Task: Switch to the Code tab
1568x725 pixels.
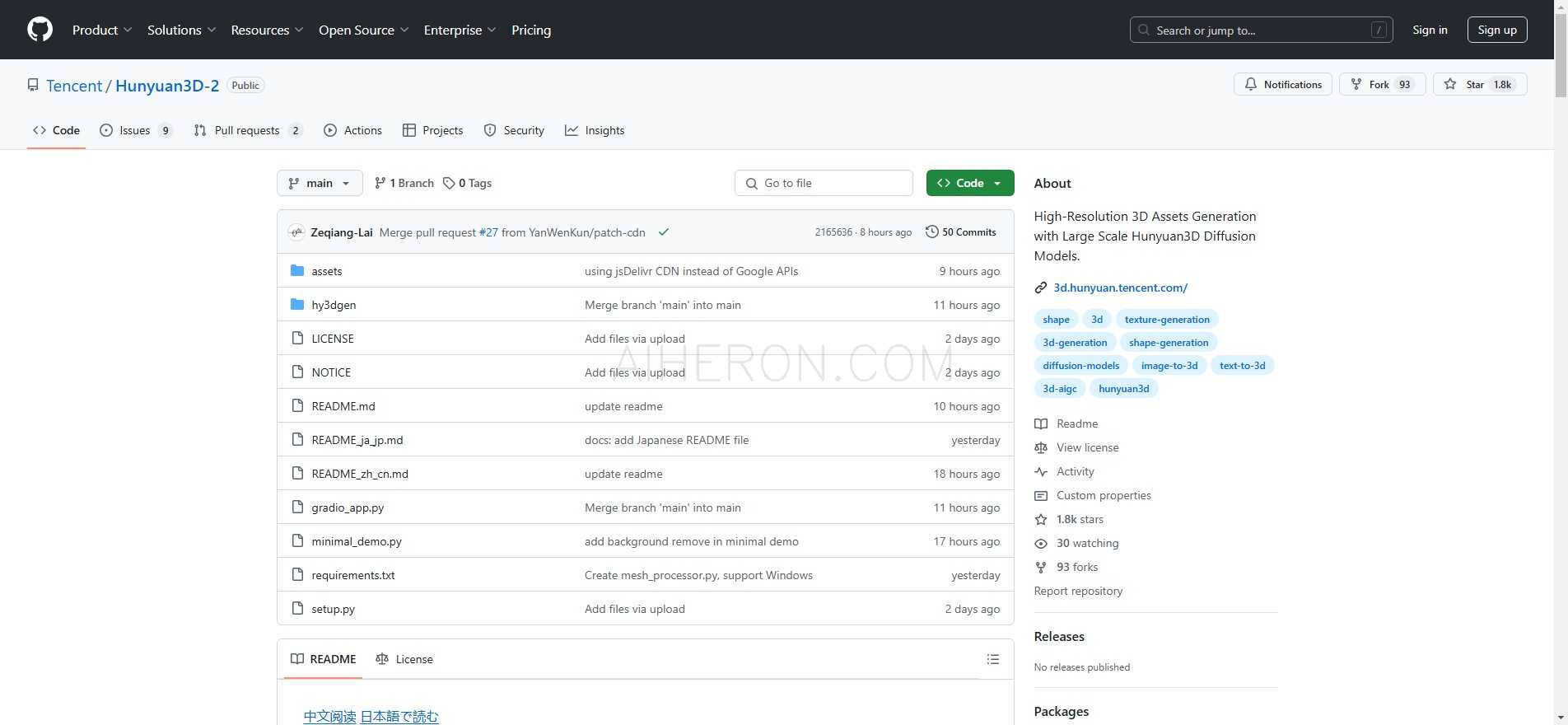Action: [x=56, y=130]
